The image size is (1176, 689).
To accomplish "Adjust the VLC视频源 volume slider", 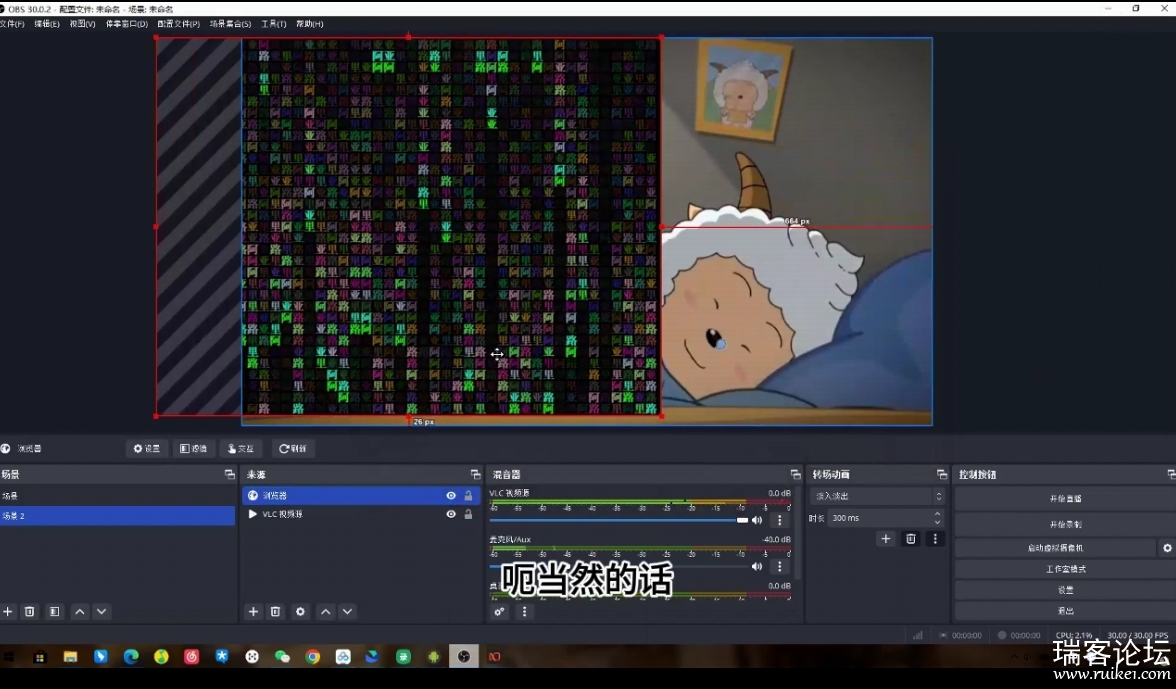I will click(619, 520).
